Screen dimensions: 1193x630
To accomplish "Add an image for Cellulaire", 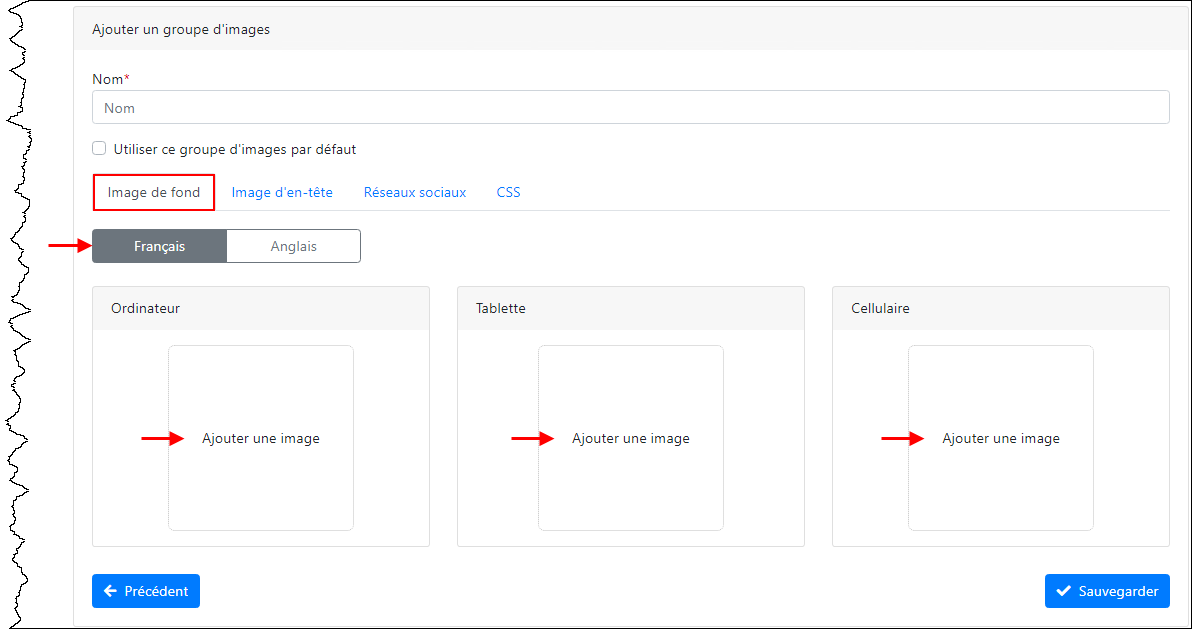I will click(x=1000, y=438).
